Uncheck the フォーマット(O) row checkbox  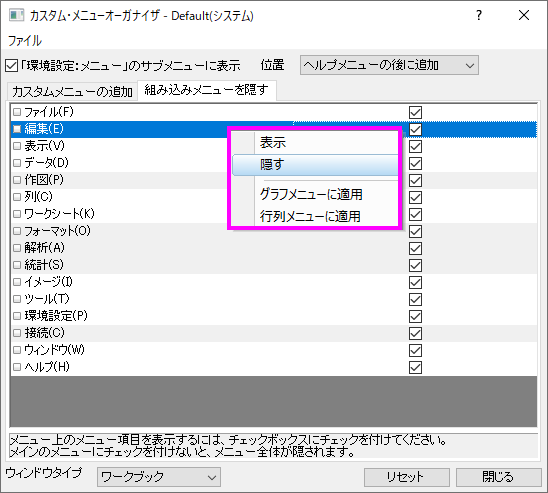click(x=415, y=232)
